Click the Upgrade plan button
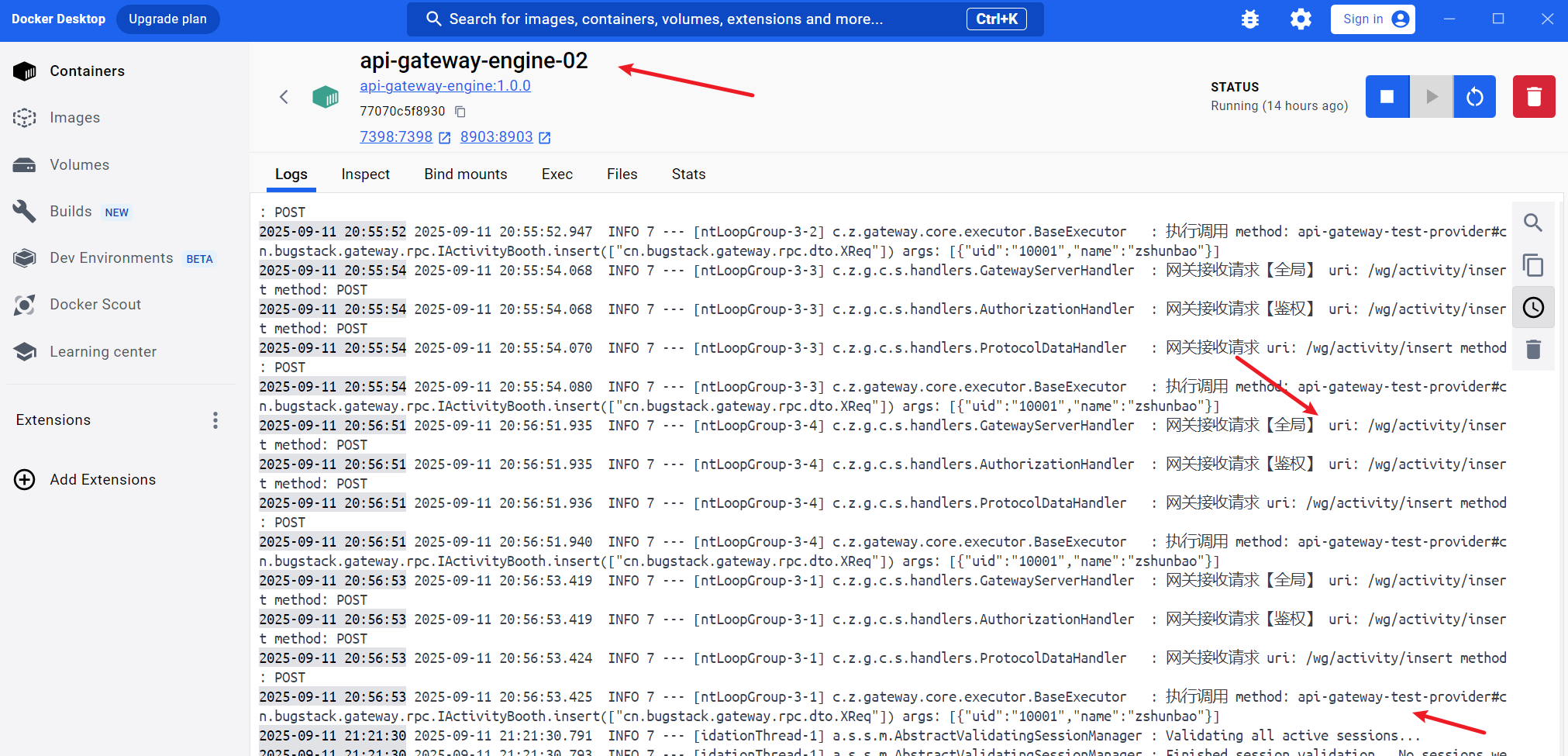1568x756 pixels. point(167,19)
